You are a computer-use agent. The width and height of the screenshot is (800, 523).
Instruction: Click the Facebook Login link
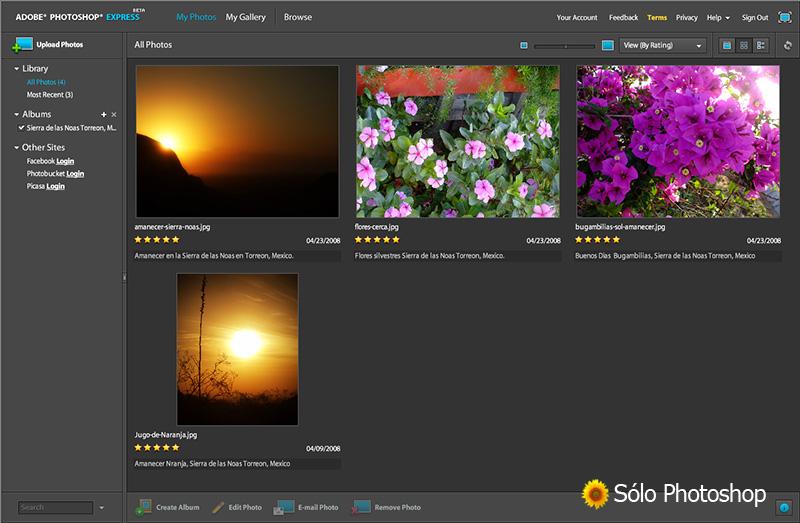tap(65, 161)
